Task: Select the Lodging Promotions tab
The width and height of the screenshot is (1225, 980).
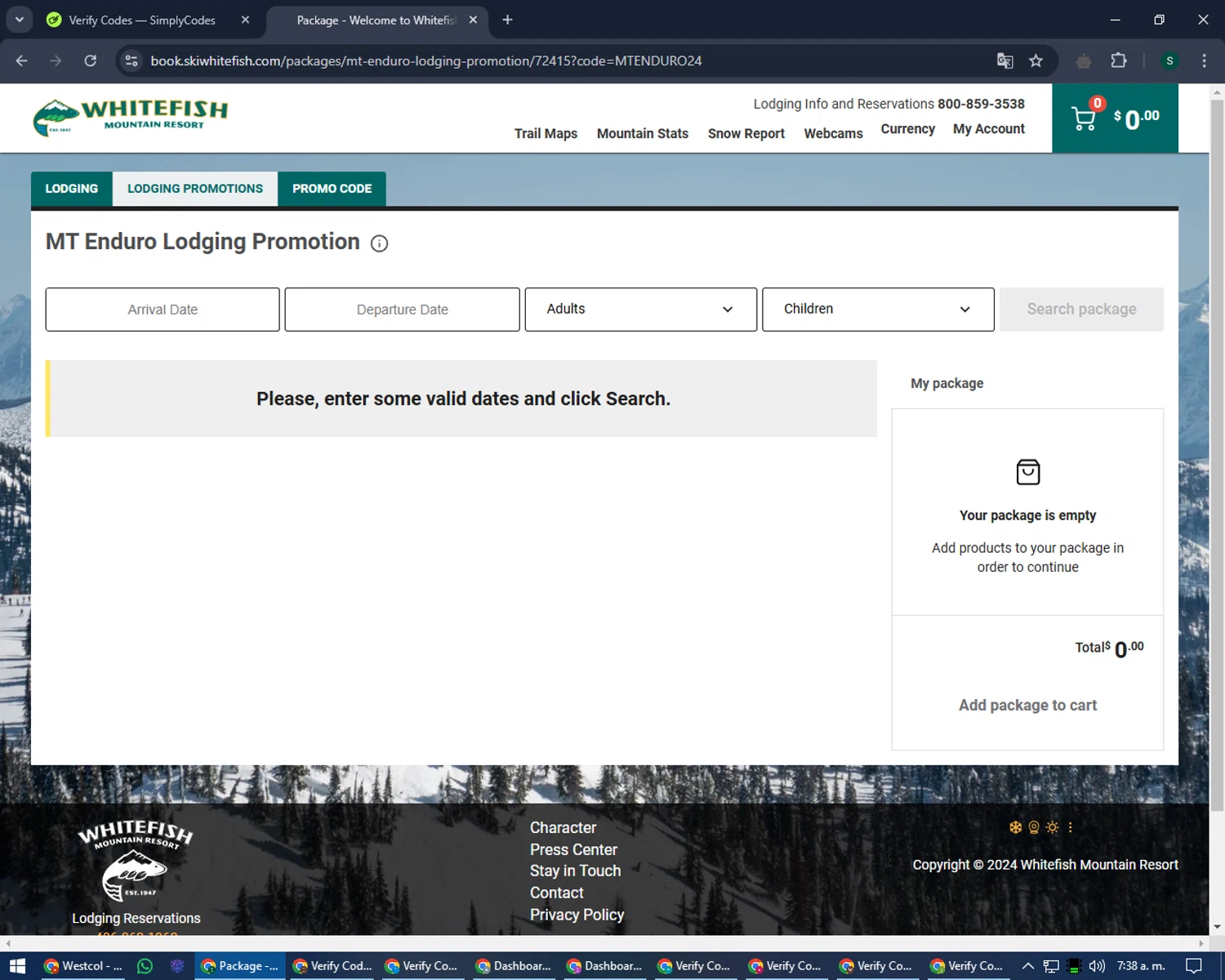Action: point(195,189)
